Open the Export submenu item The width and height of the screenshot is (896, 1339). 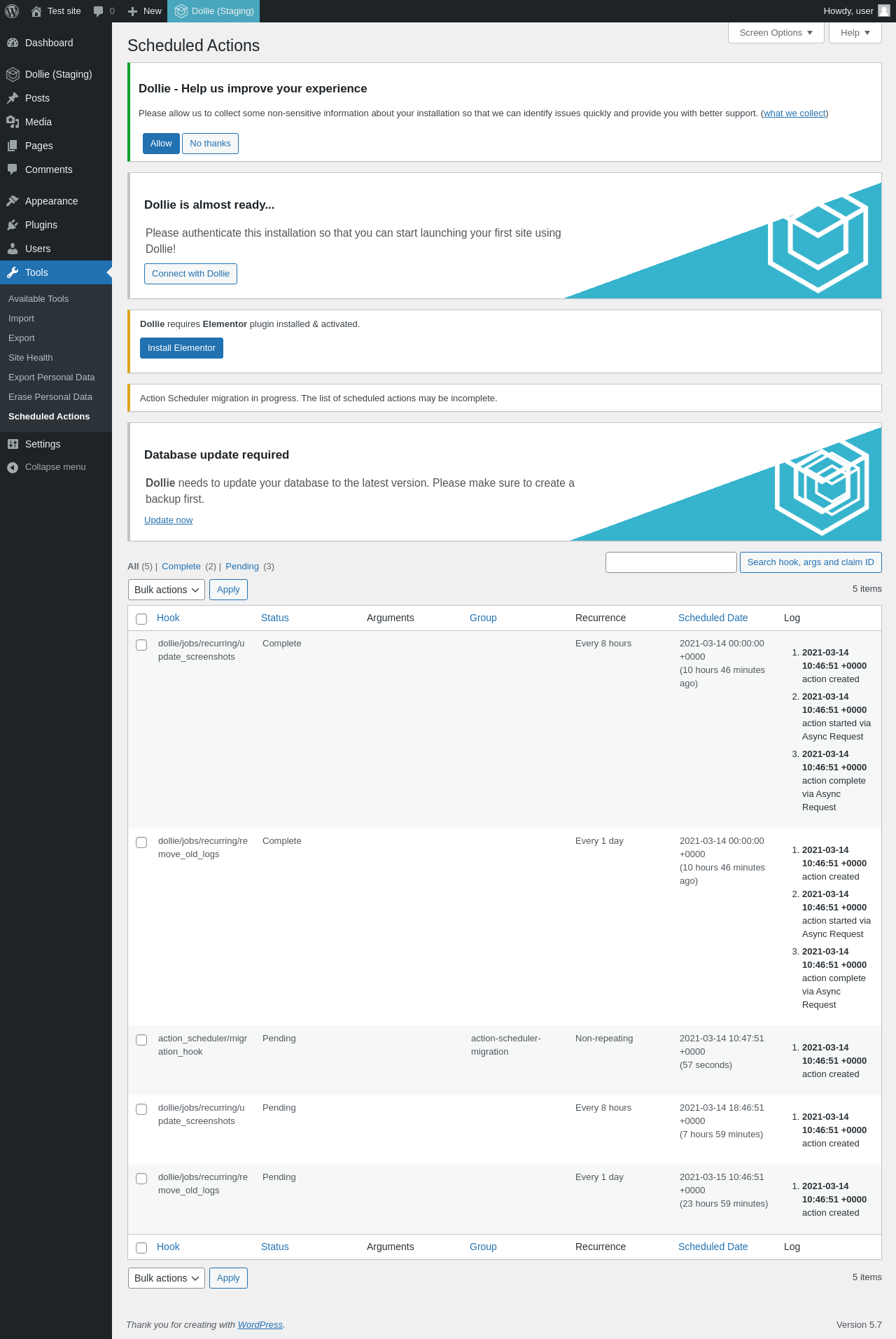pos(22,338)
